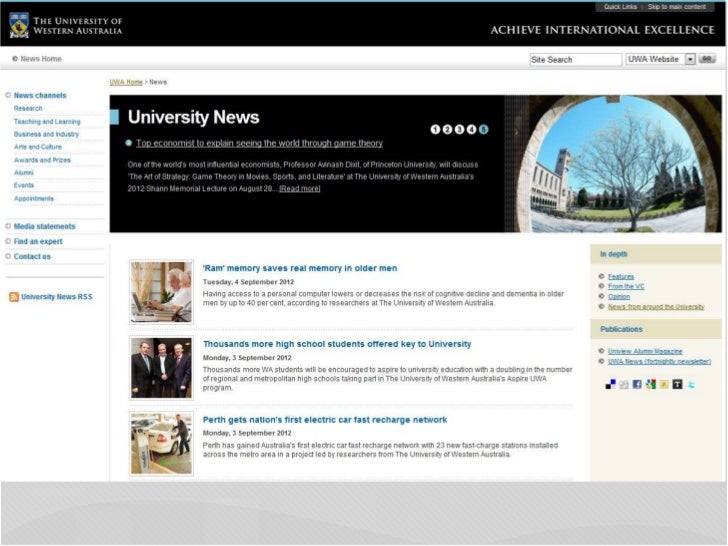728x546 pixels.
Task: Go to slide 4 of University News
Action: point(471,129)
